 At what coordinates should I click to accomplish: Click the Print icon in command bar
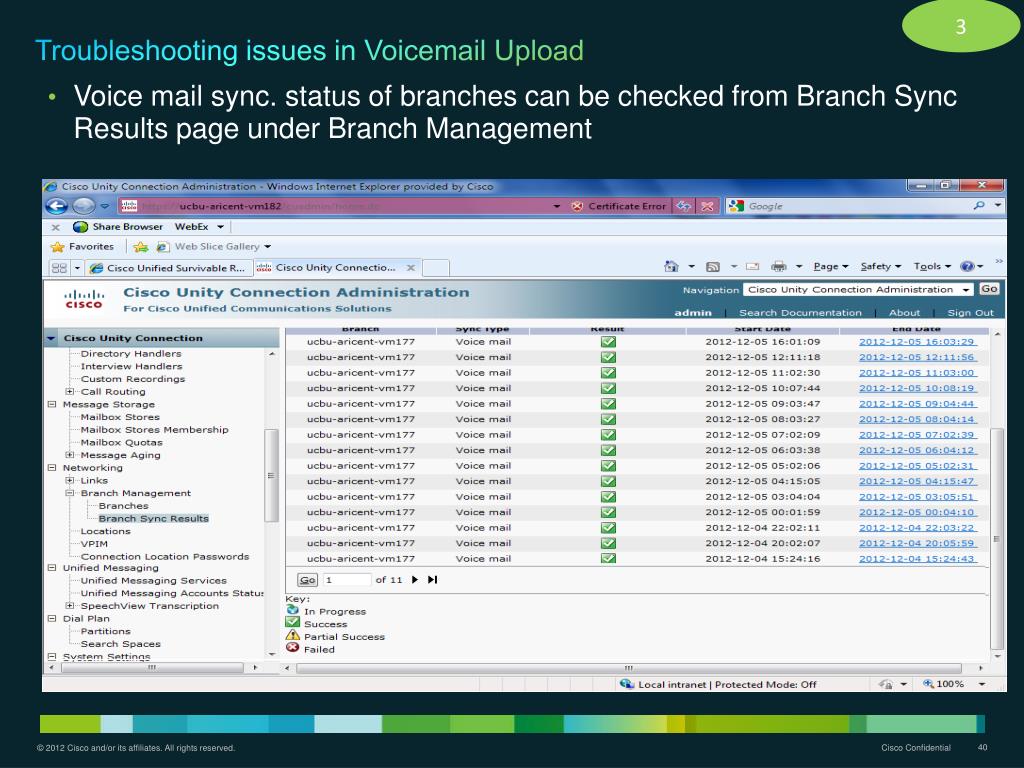pos(778,266)
